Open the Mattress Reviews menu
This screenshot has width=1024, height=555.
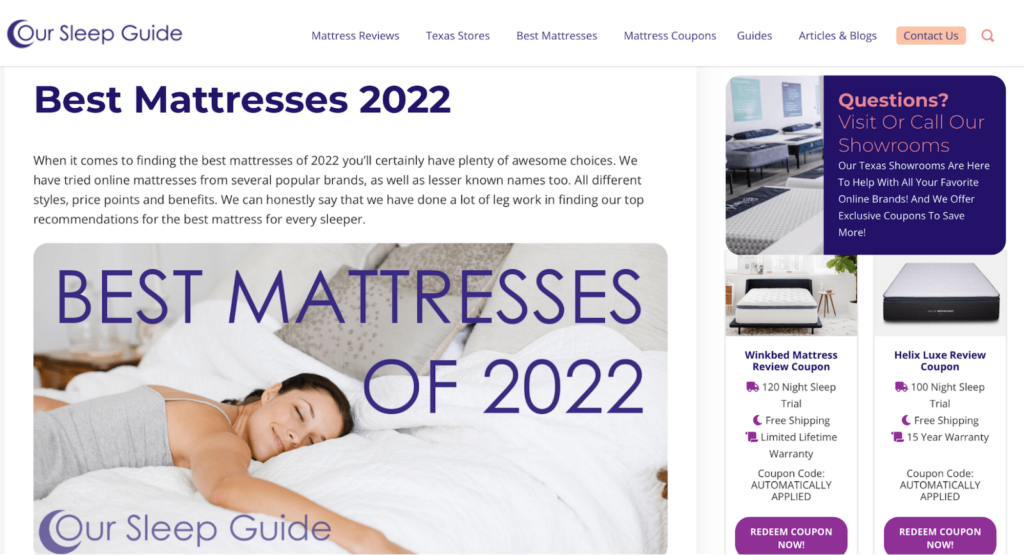355,36
